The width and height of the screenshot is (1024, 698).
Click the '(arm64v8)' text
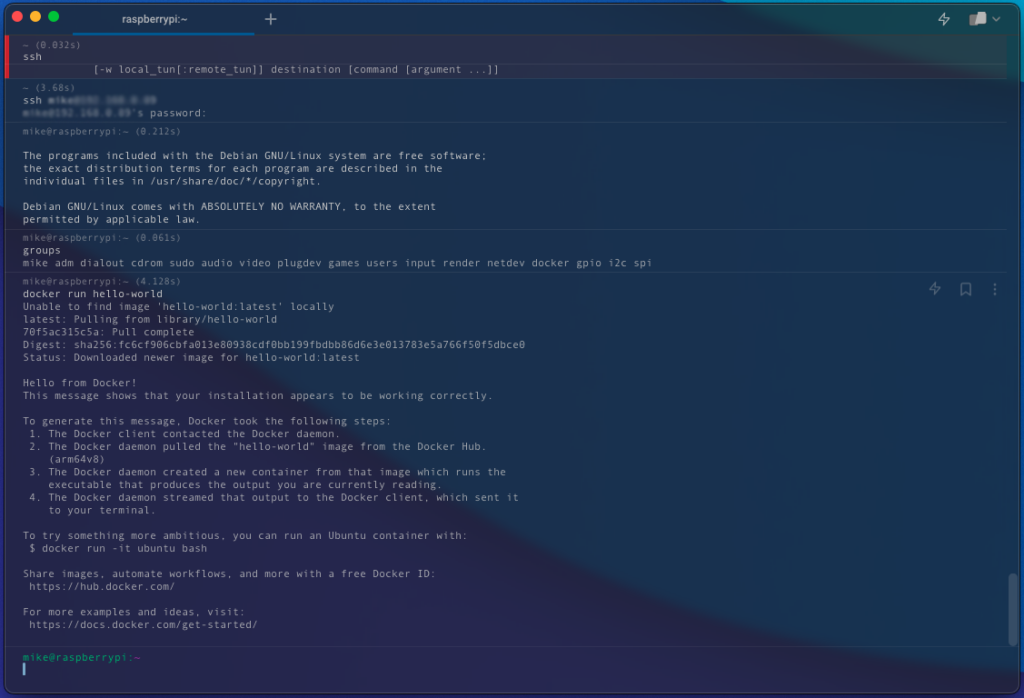[76, 459]
